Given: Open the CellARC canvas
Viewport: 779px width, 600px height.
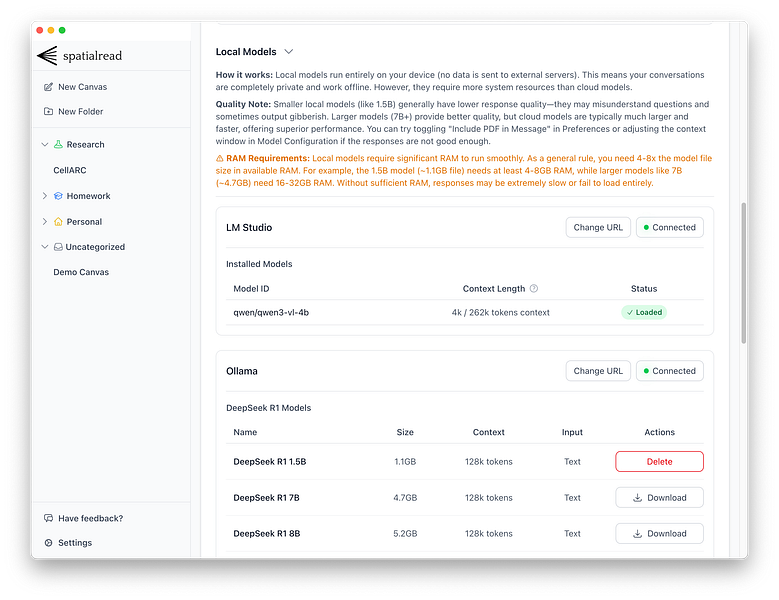Looking at the screenshot, I should (70, 170).
